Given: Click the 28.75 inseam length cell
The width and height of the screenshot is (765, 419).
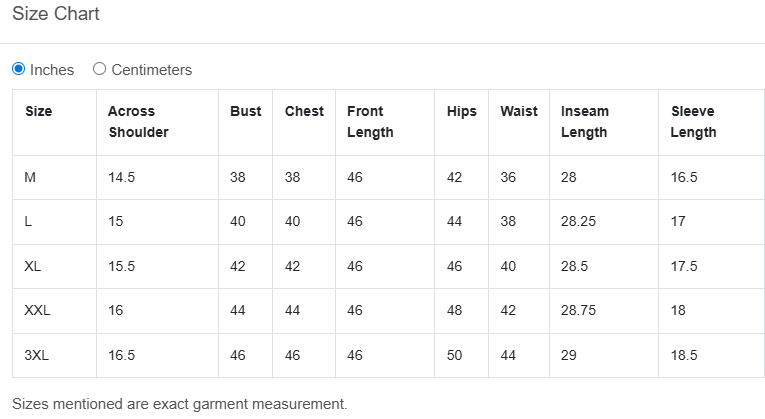Looking at the screenshot, I should [x=578, y=310].
